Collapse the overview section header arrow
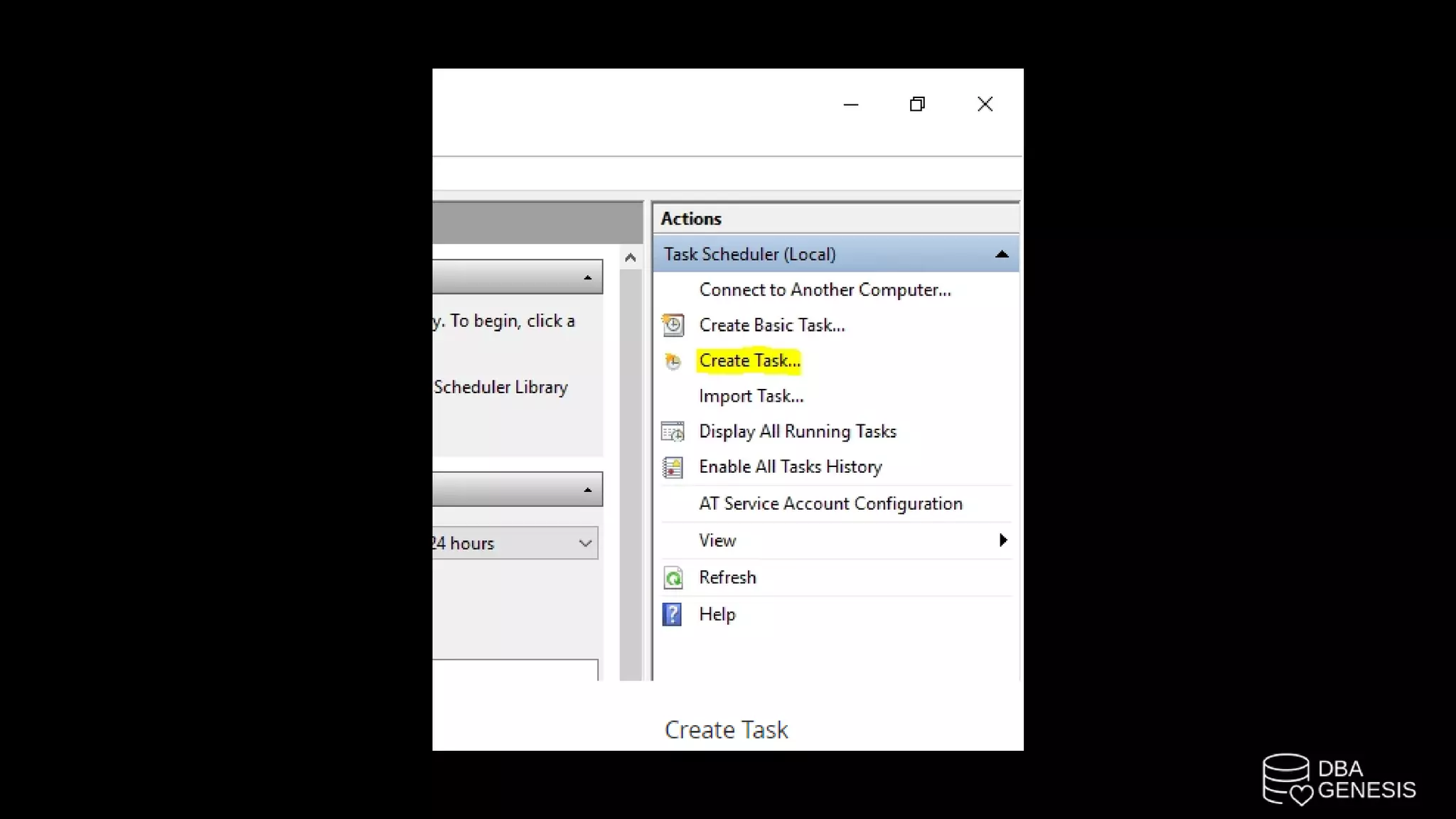Screen dimensions: 1456x819 [587, 277]
